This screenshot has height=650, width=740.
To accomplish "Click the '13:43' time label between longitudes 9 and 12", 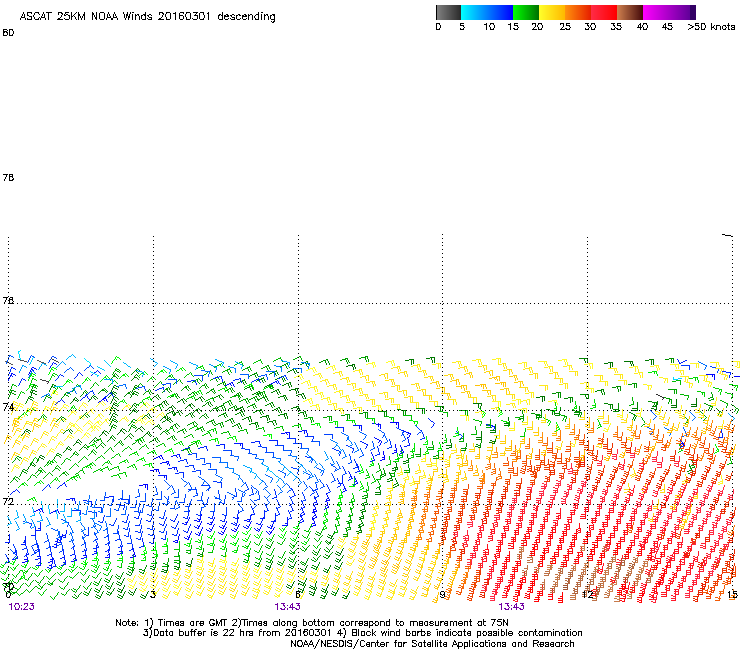I will (511, 607).
